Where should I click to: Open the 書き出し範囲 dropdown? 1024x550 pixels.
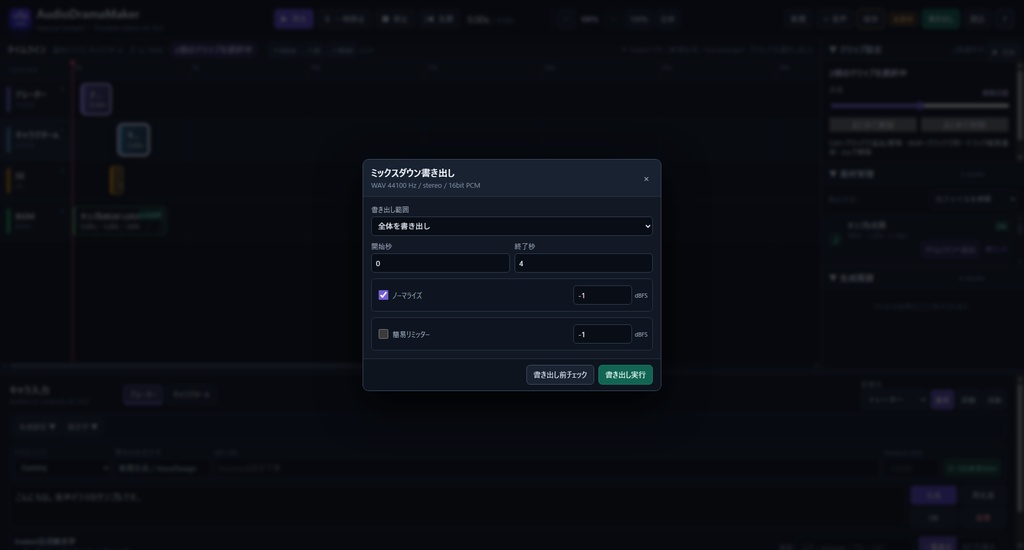click(511, 226)
